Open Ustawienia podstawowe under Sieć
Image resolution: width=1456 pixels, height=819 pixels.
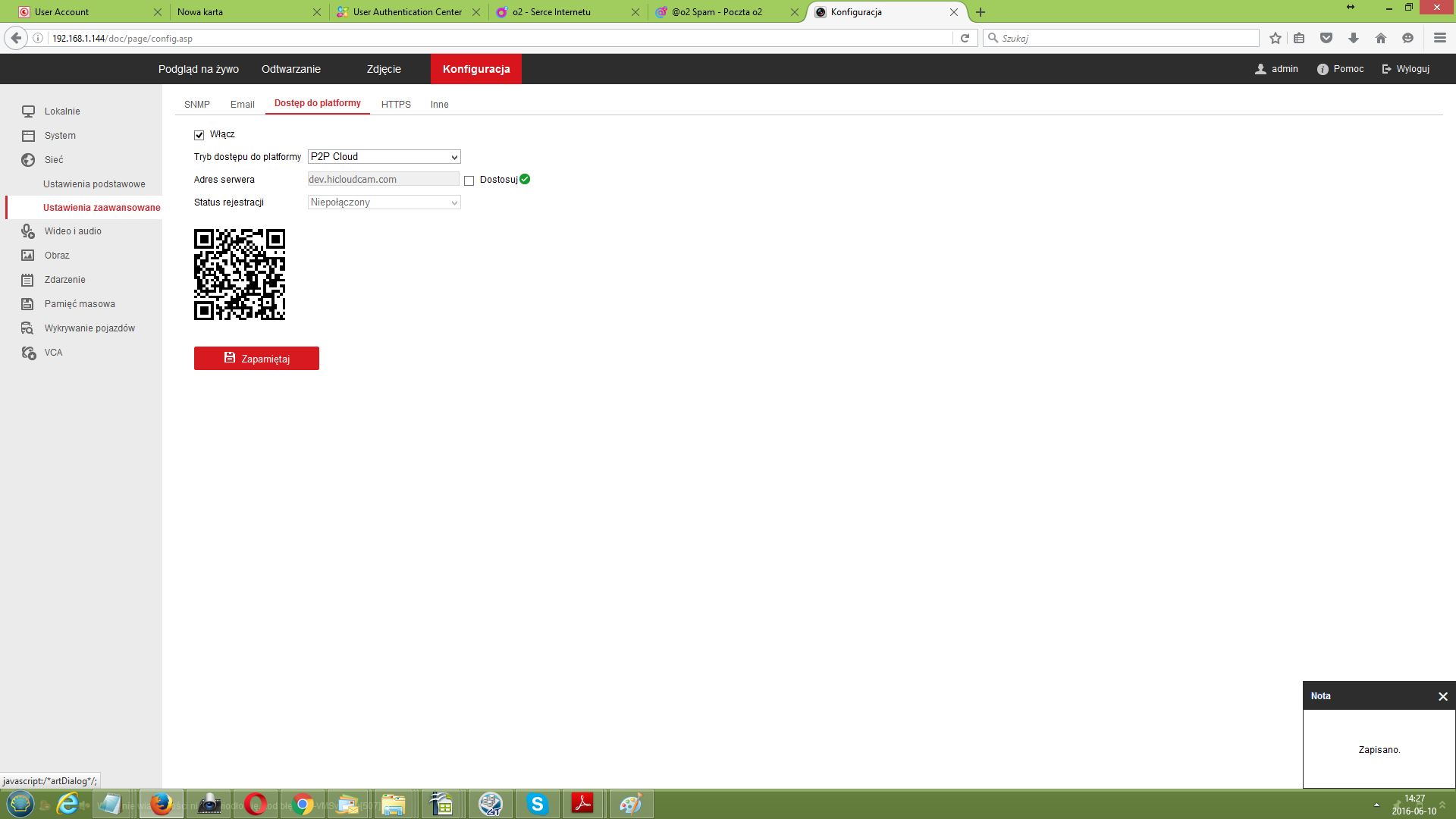(94, 184)
